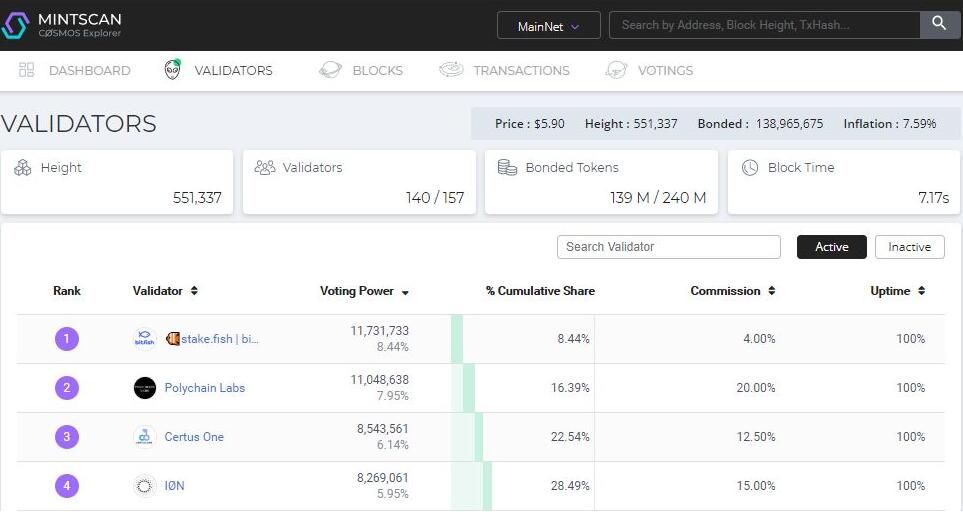Click the % Cumulative Share header
The image size is (963, 532).
click(540, 291)
